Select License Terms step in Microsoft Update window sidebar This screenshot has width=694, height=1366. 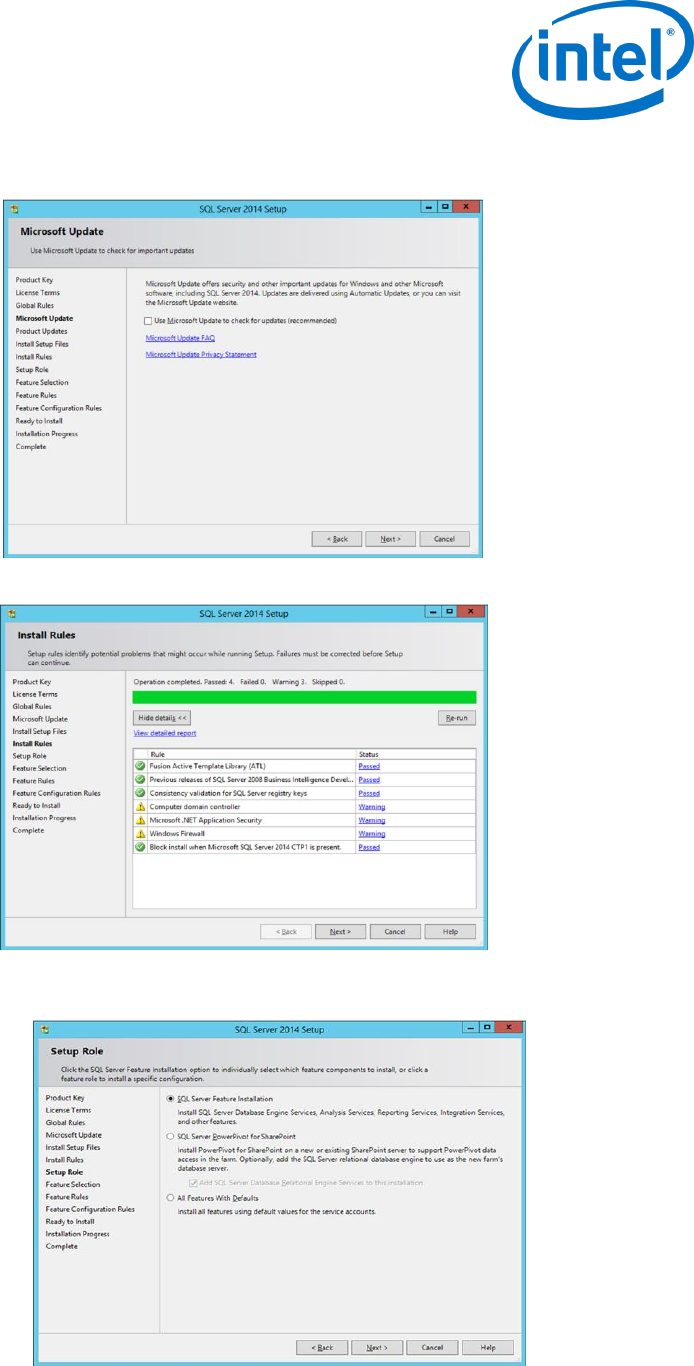pos(37,293)
